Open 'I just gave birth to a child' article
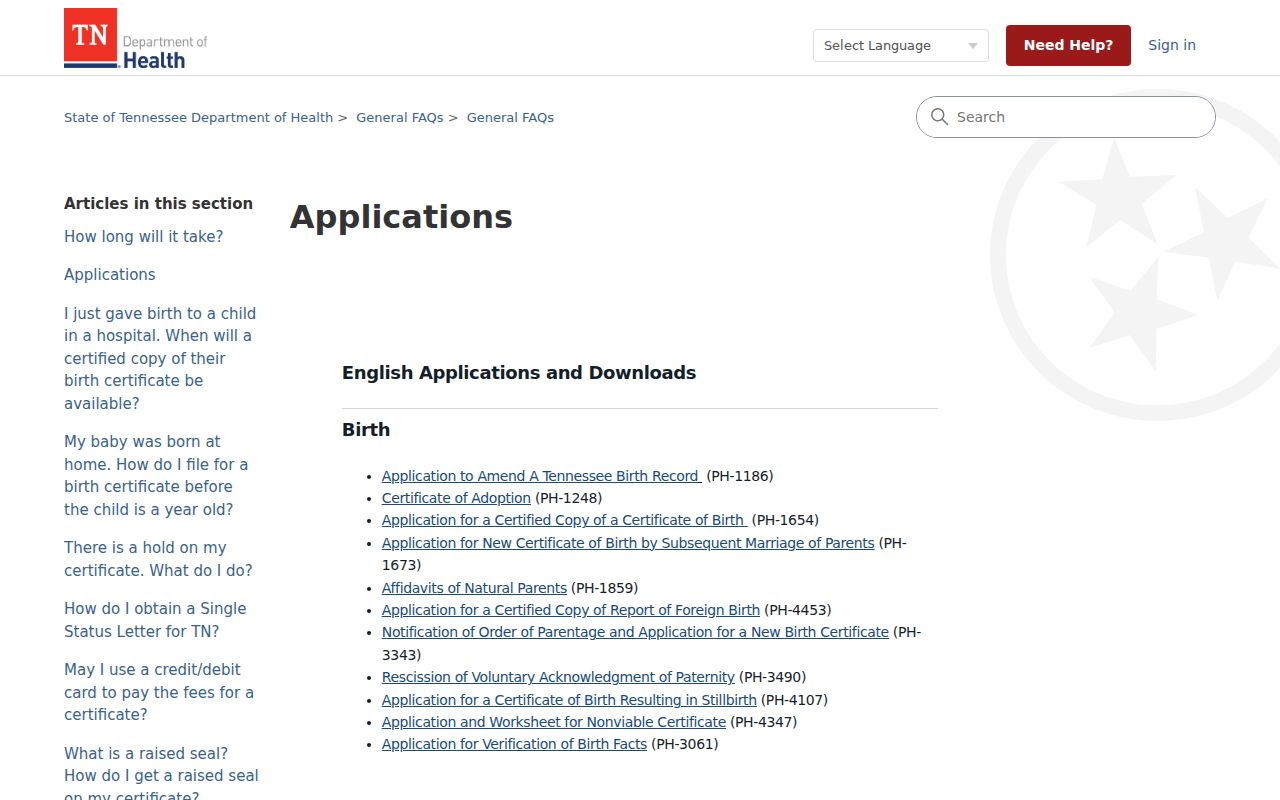Screen dimensions: 1280x800 point(160,358)
